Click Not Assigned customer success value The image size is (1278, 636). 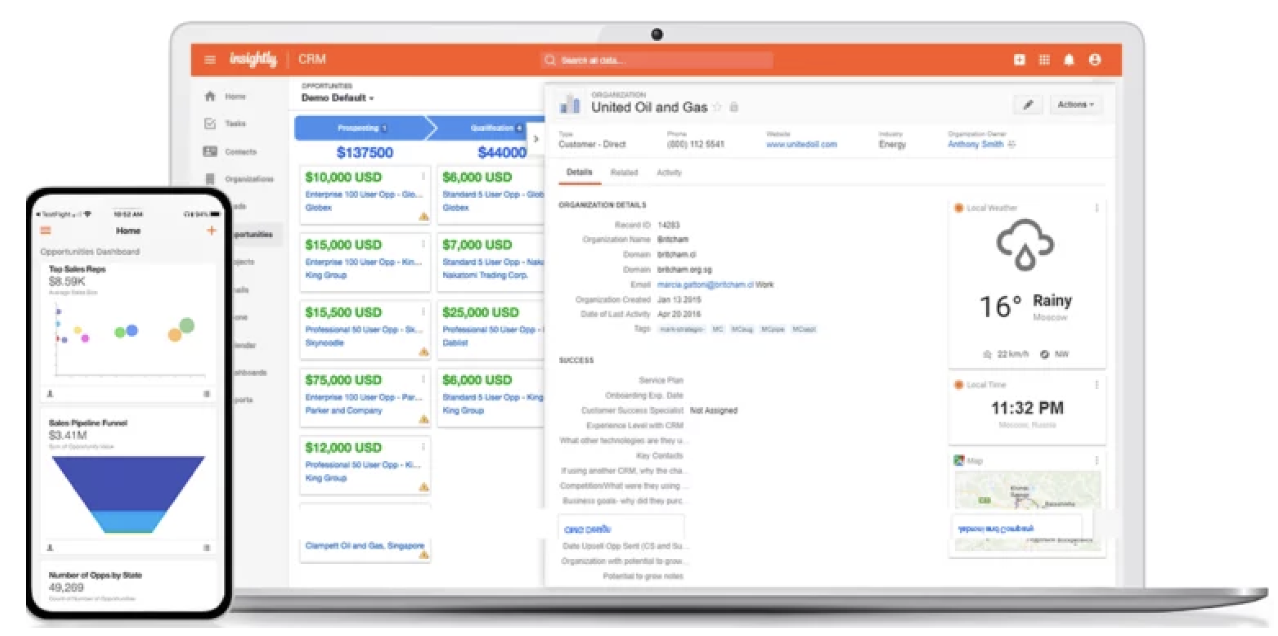tap(712, 410)
